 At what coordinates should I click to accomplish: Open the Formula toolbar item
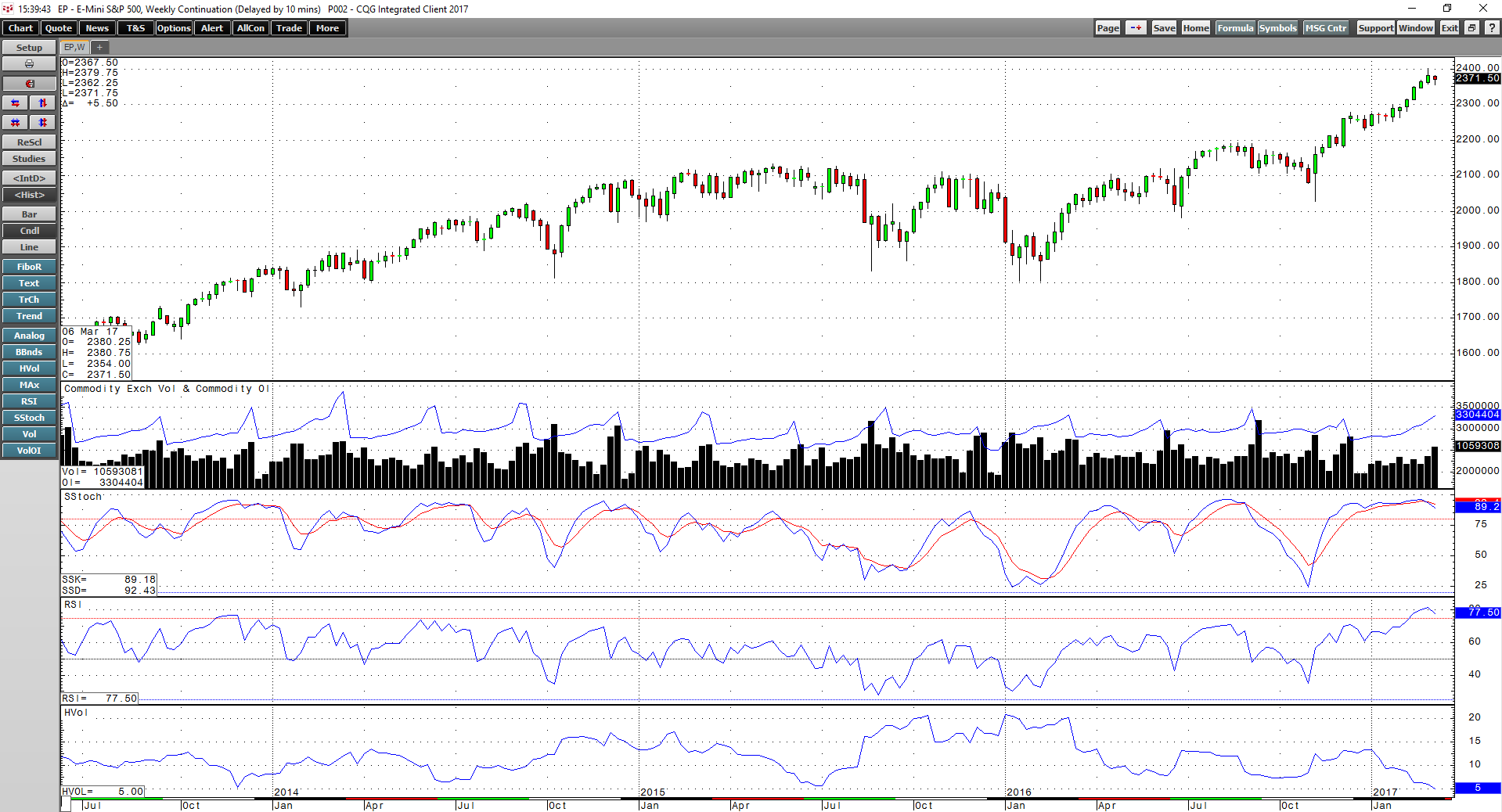click(1235, 28)
